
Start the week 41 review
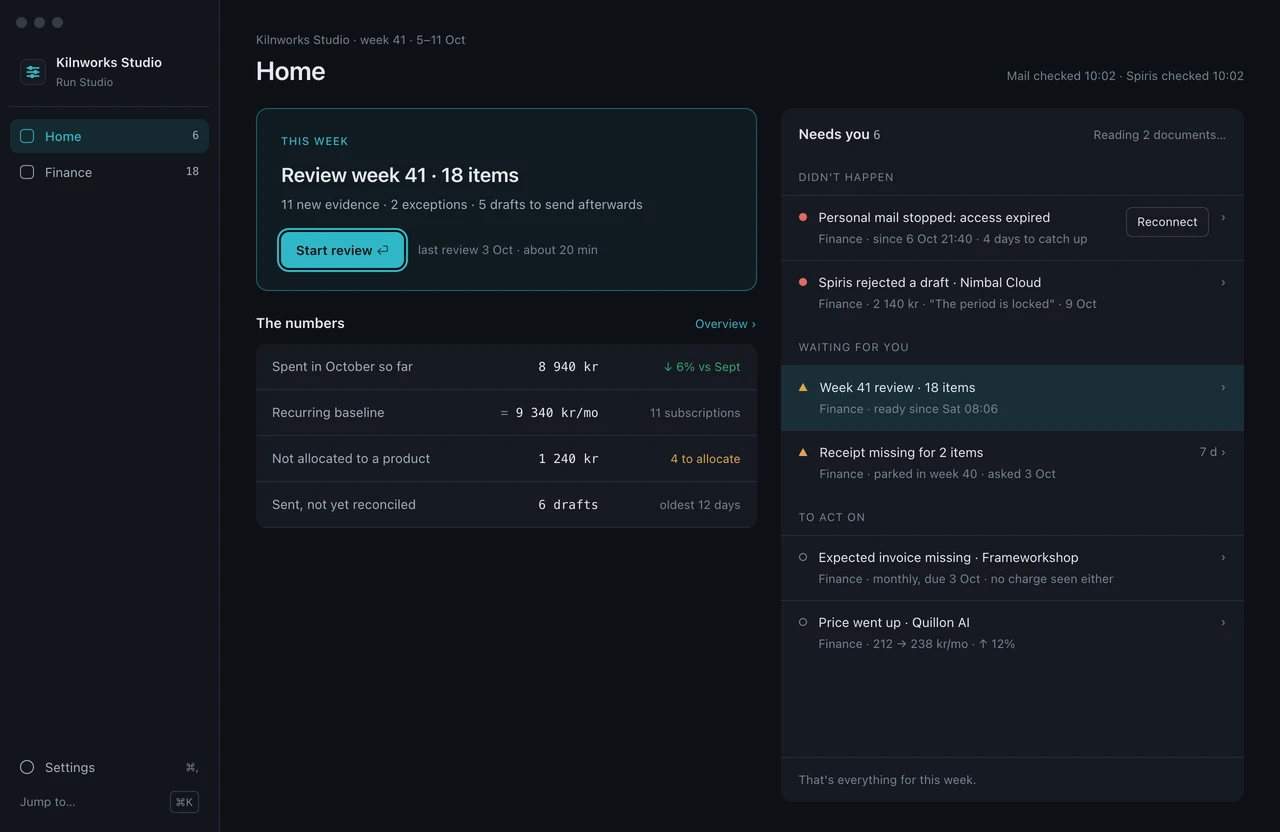coord(342,250)
